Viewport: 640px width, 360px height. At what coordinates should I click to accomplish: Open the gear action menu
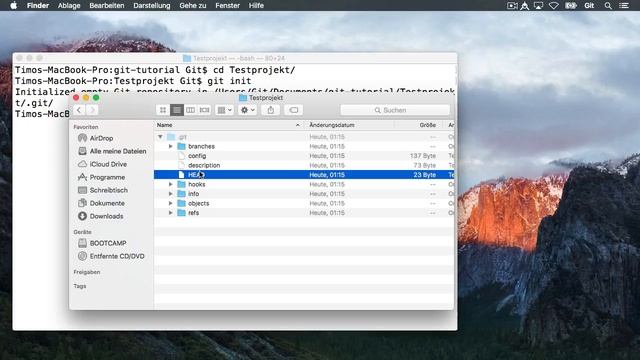pos(247,110)
